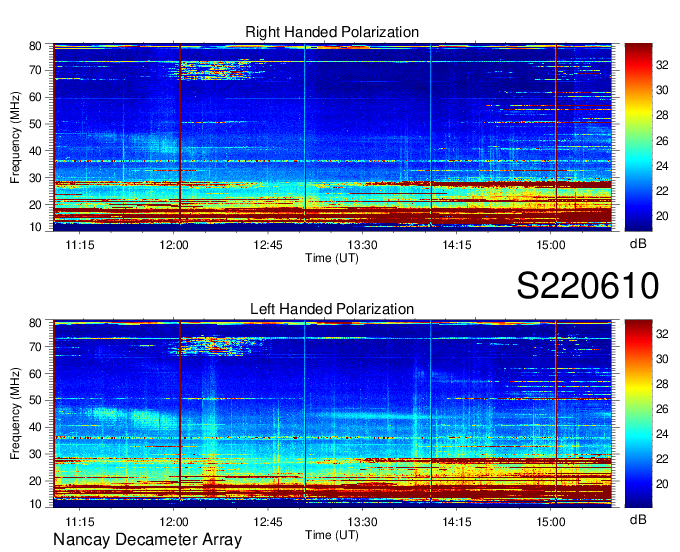Click the "30" frequency tick of Left Handed plot
Screen dimensions: 680x552
[x=35, y=454]
